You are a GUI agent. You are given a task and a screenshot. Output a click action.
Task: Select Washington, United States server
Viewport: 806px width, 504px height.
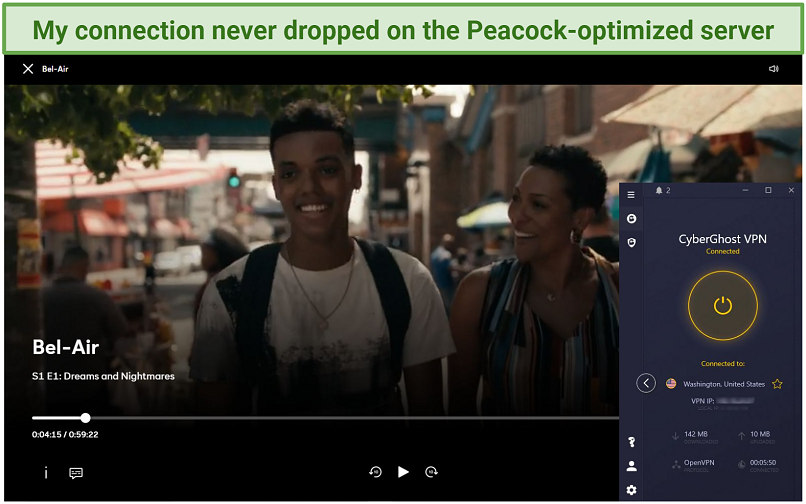tap(724, 384)
